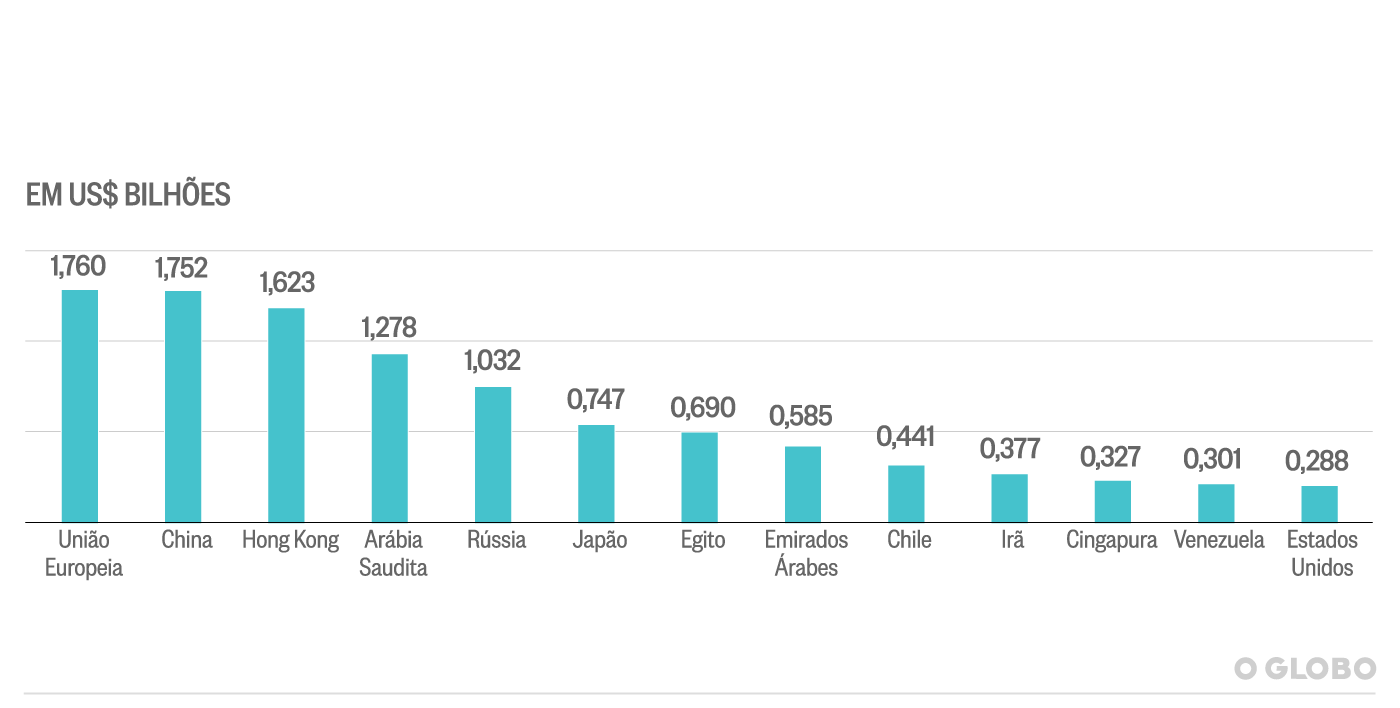This screenshot has width=1400, height=708.
Task: Click the 1,760 value label
Action: [x=78, y=266]
